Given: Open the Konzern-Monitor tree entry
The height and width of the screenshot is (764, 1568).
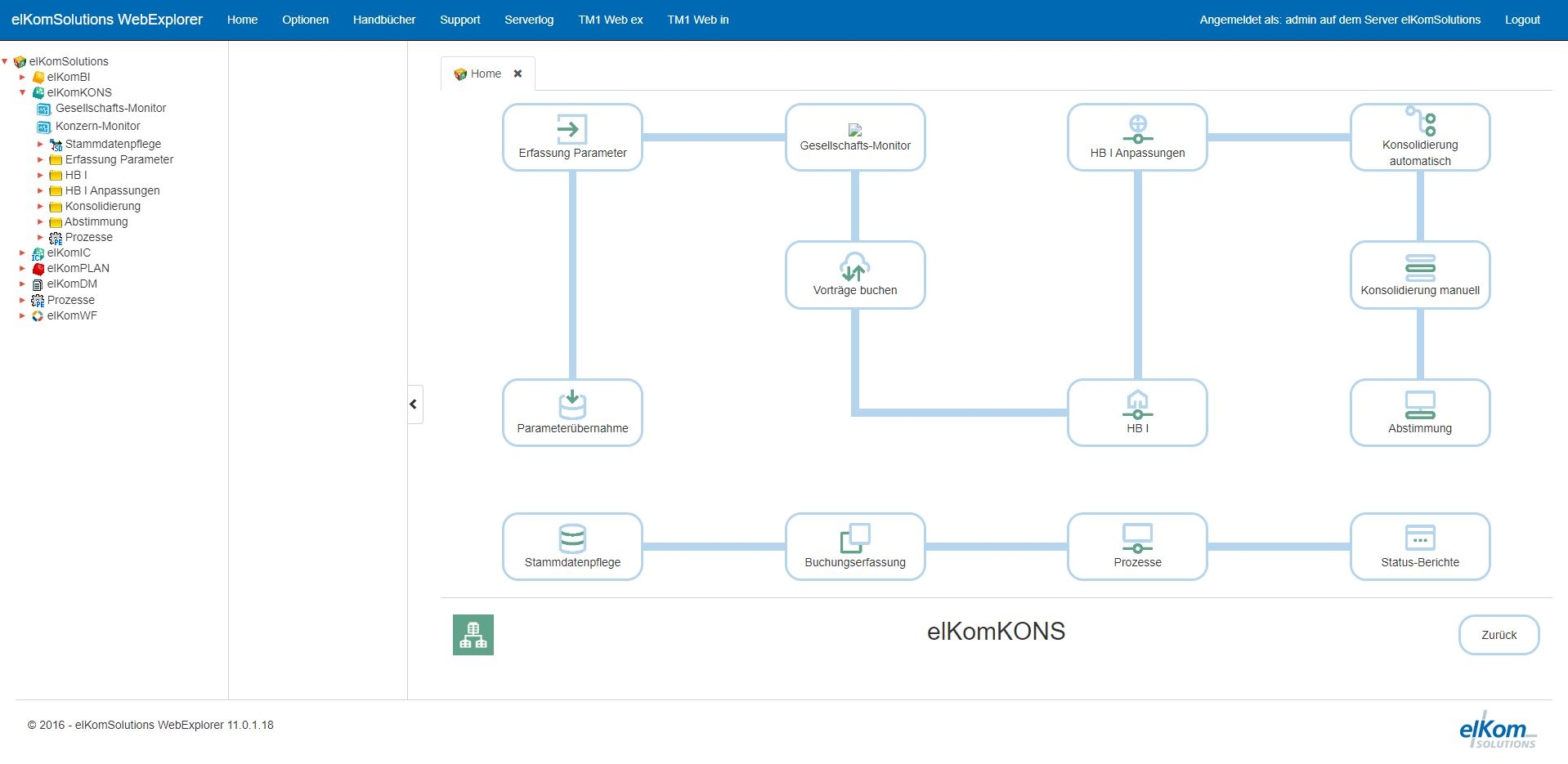Looking at the screenshot, I should [98, 126].
